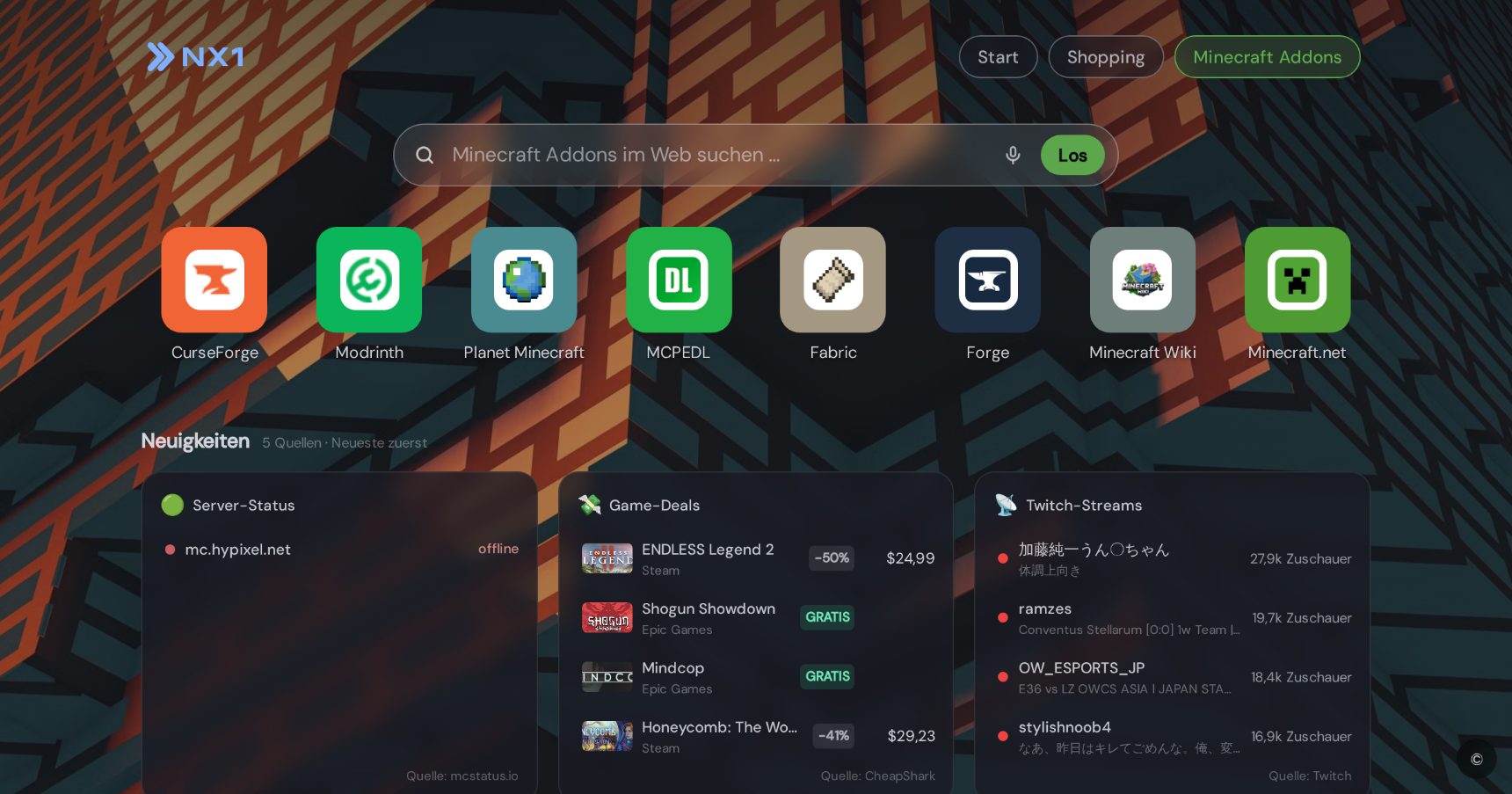Click the Twitch-Streams satellite icon
1512x794 pixels.
pos(1006,505)
